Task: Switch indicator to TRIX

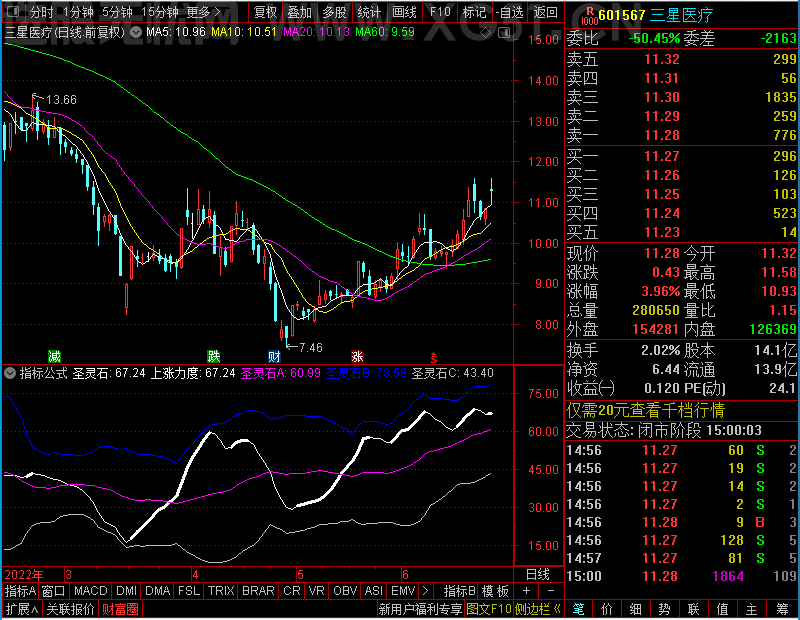Action: (221, 591)
